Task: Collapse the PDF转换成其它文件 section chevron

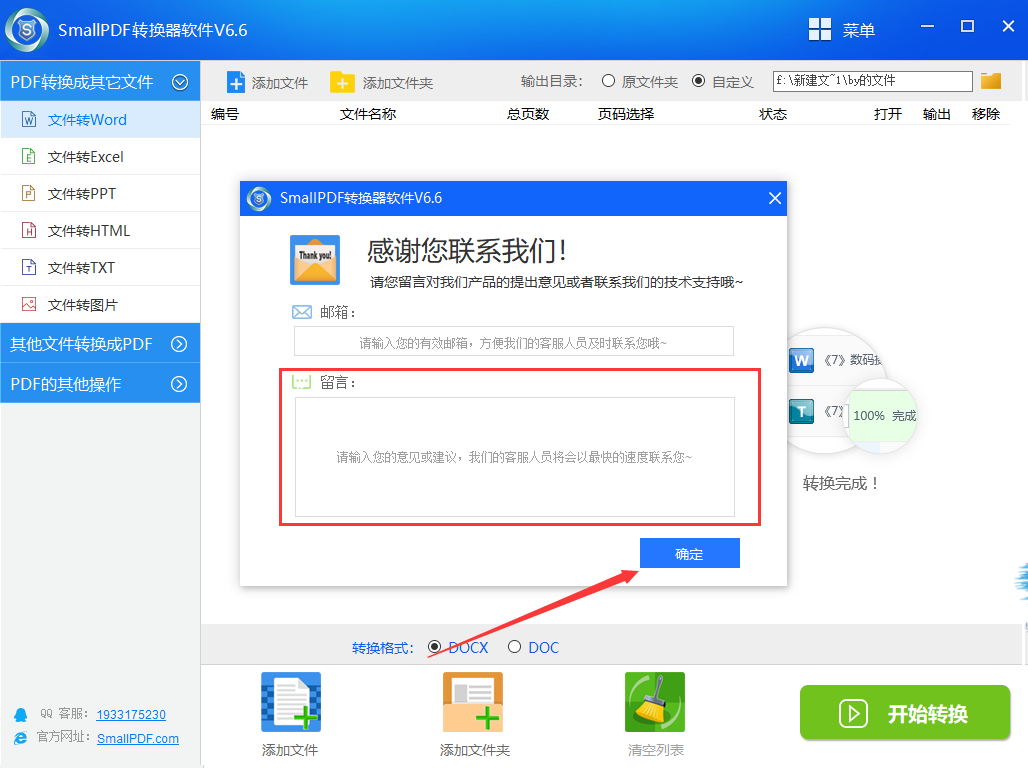Action: click(x=180, y=82)
